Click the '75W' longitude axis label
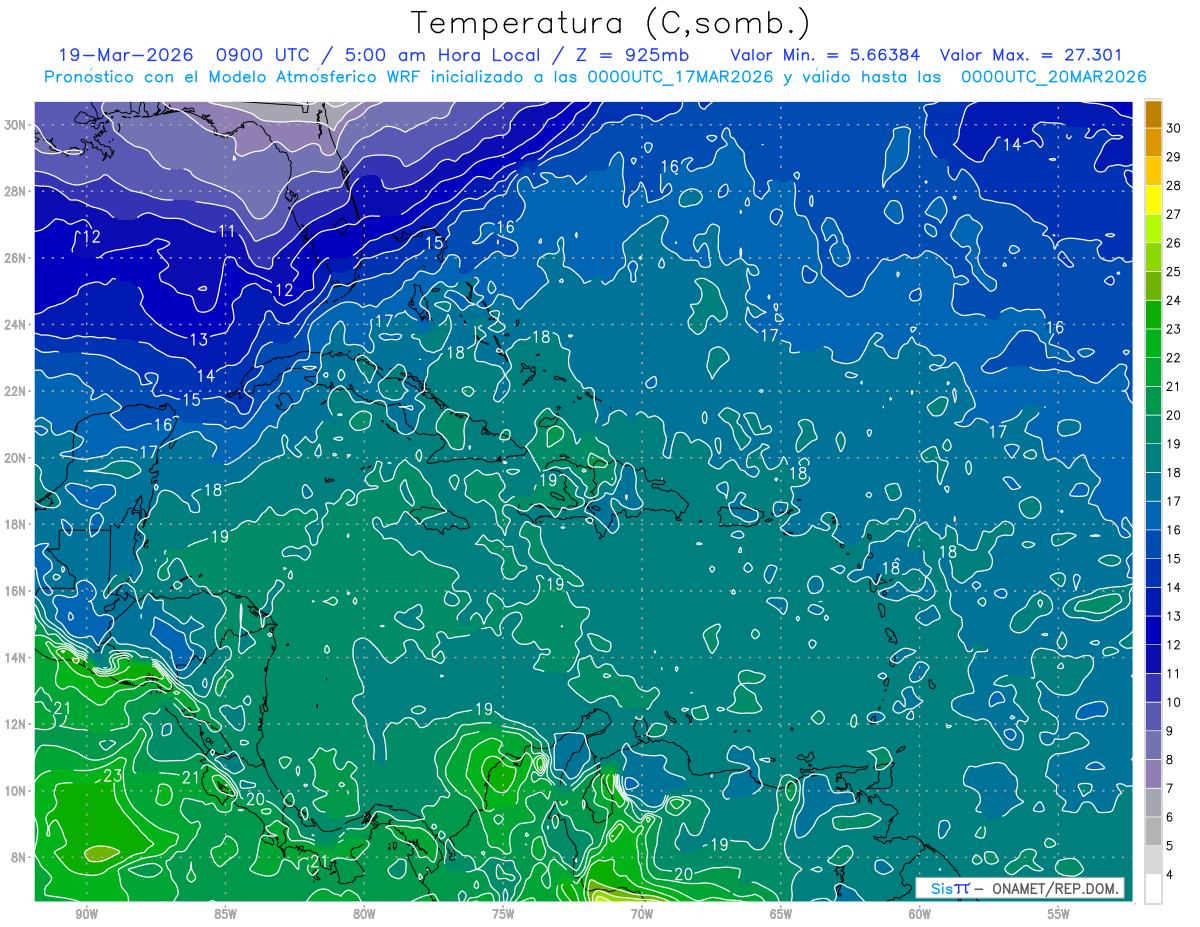1200x927 pixels. pos(503,914)
